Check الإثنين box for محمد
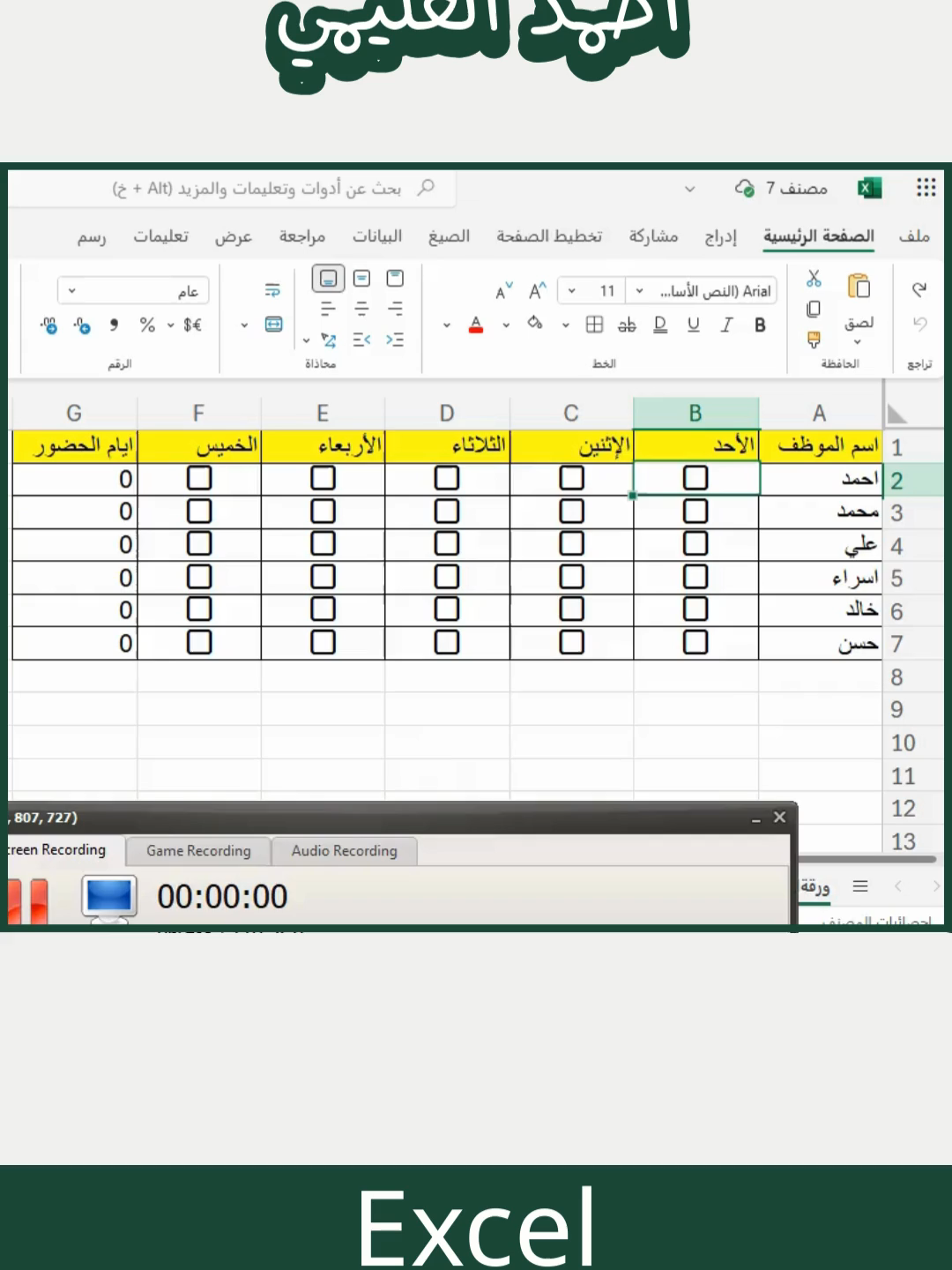Image resolution: width=952 pixels, height=1270 pixels. pos(572,511)
